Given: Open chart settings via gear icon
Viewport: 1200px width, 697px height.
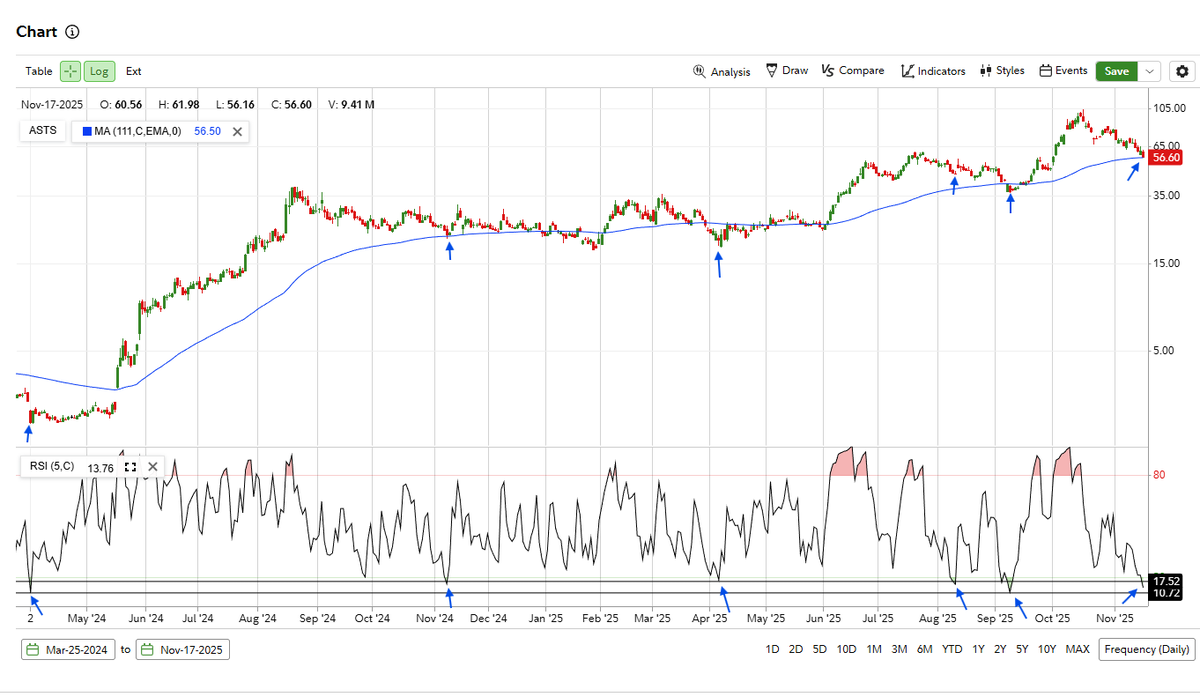Looking at the screenshot, I should pos(1181,71).
